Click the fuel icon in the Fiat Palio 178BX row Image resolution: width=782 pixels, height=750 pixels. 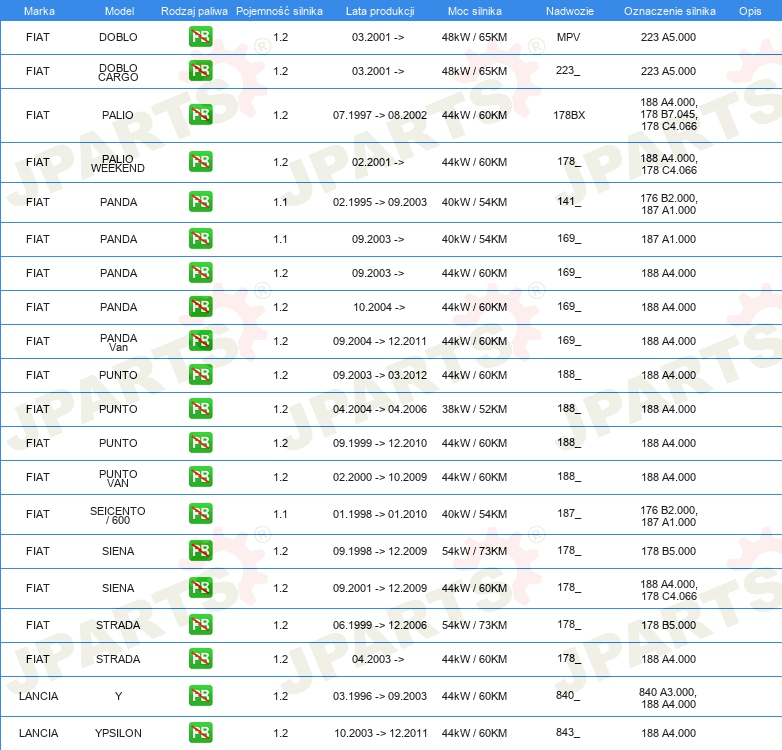coord(200,115)
